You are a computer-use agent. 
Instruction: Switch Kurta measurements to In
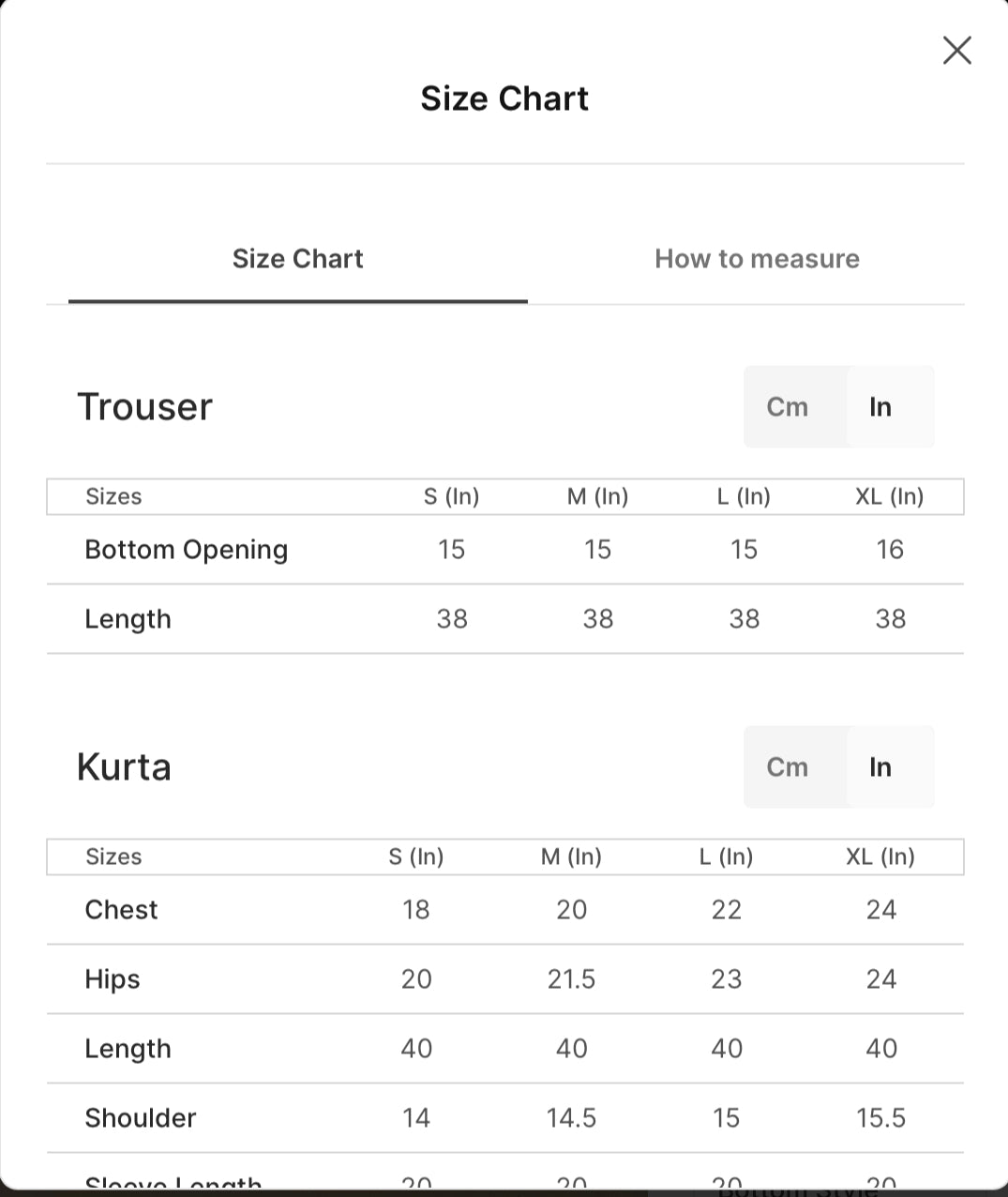[x=880, y=767]
